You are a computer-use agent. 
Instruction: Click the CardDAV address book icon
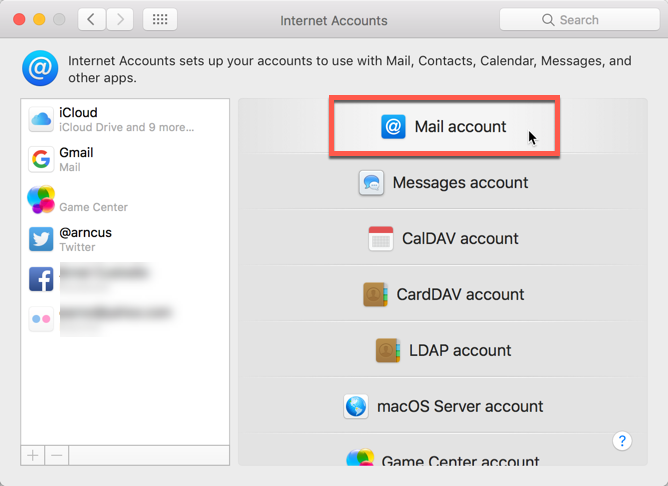375,294
